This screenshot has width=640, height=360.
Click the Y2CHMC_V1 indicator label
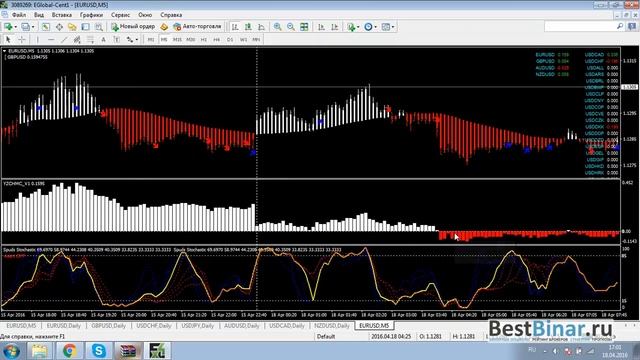coord(24,184)
